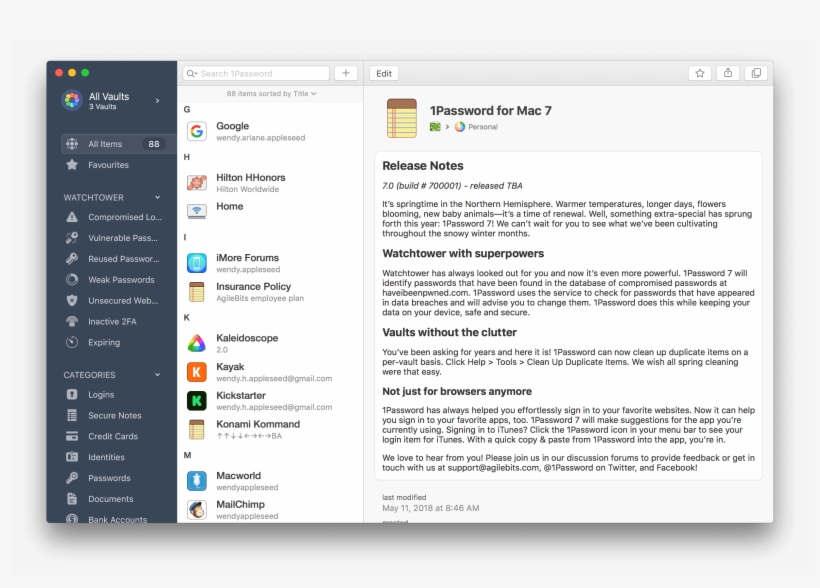Click the plus button to add item
This screenshot has width=820, height=588.
tap(346, 73)
